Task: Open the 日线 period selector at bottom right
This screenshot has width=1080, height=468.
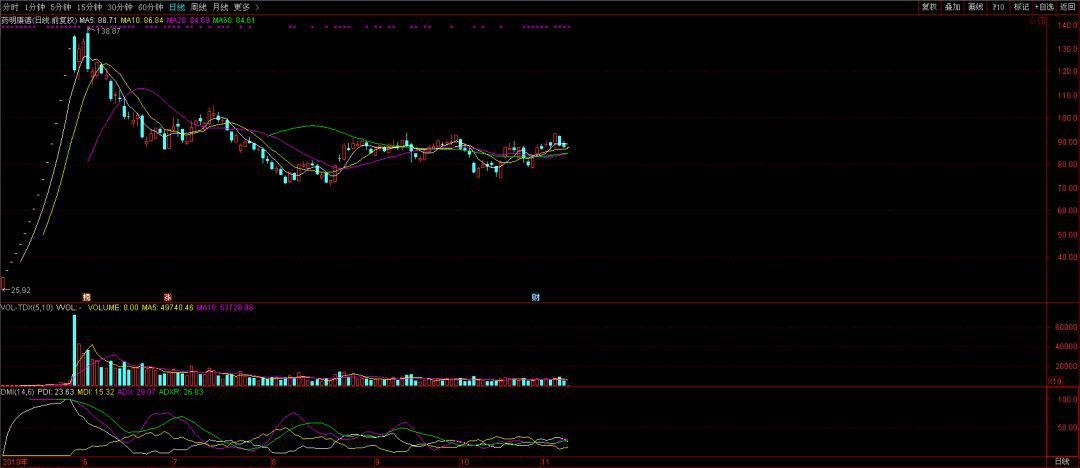Action: 1062,460
